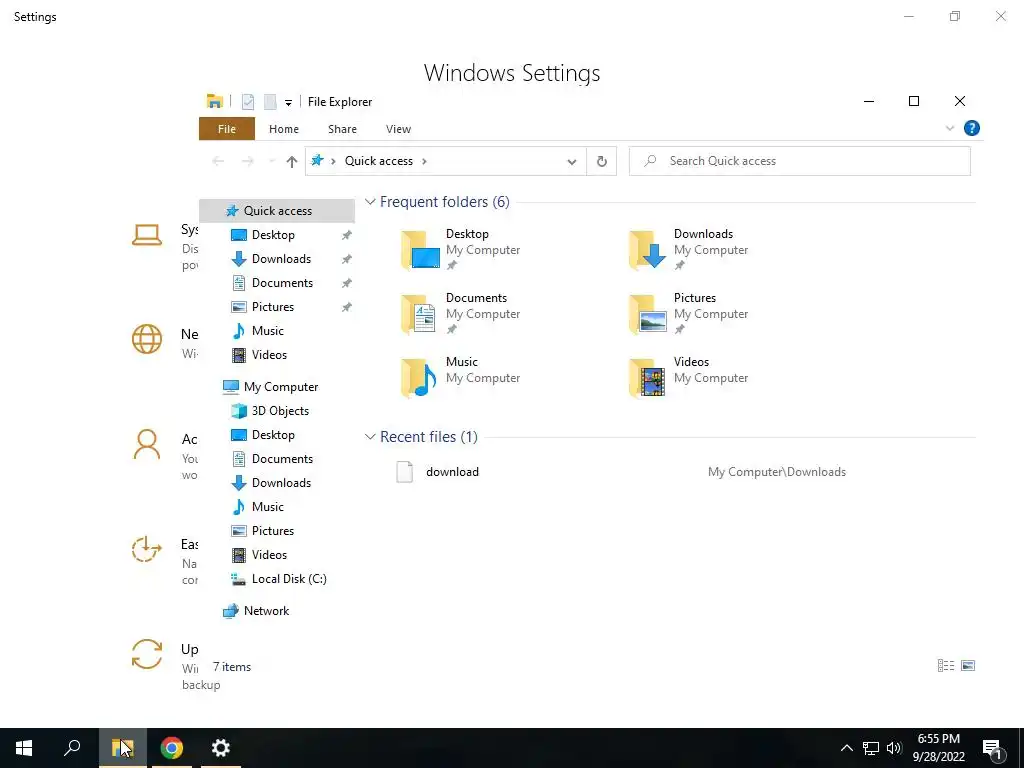Switch to Large icons view in status bar

[x=968, y=665]
